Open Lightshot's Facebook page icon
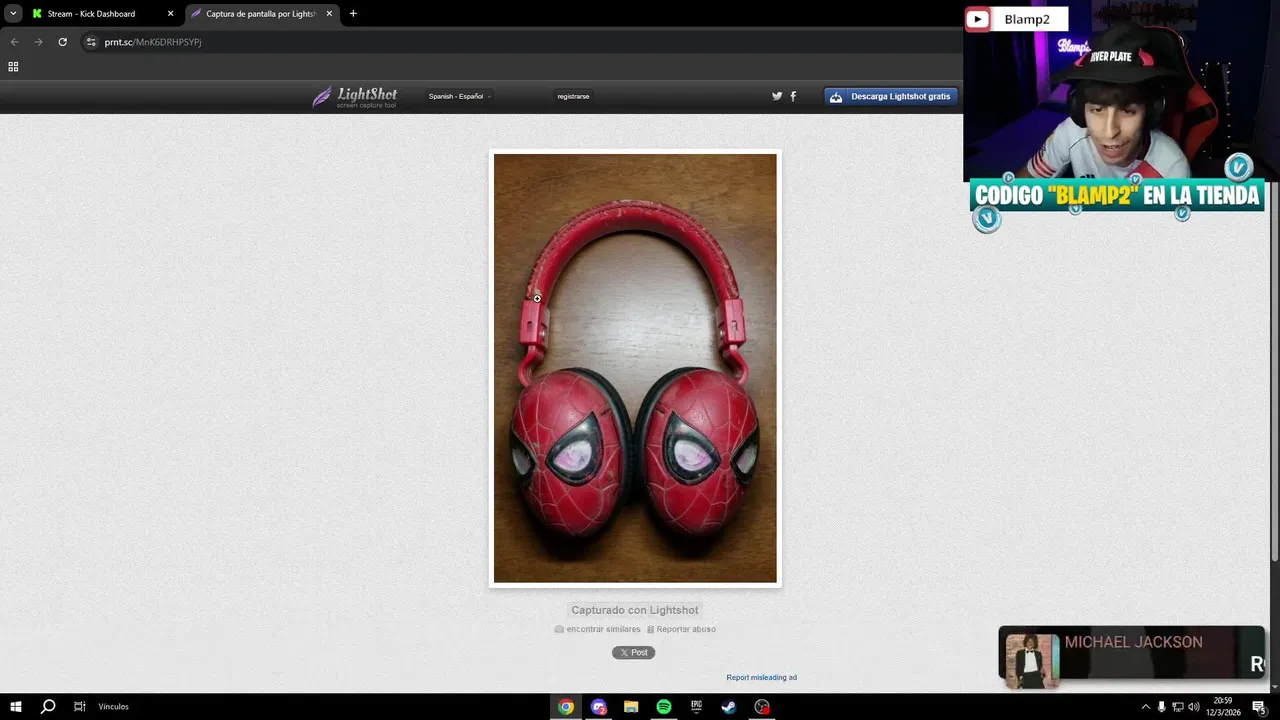This screenshot has height=720, width=1280. point(793,96)
